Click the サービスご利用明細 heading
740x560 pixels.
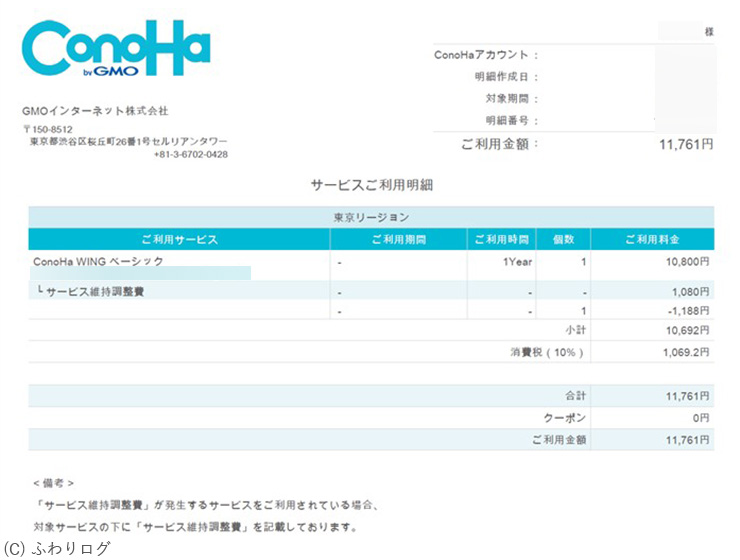(371, 185)
